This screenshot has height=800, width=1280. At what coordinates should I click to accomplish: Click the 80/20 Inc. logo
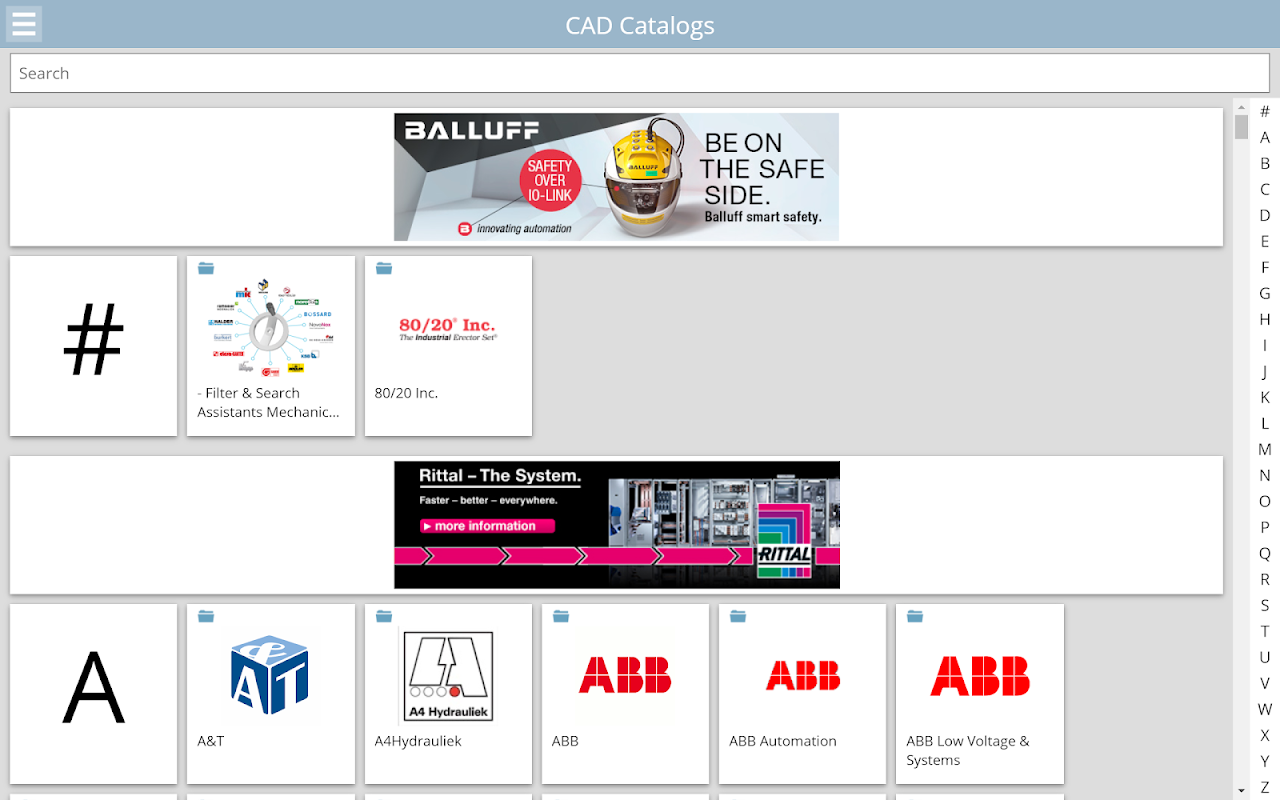pos(448,329)
